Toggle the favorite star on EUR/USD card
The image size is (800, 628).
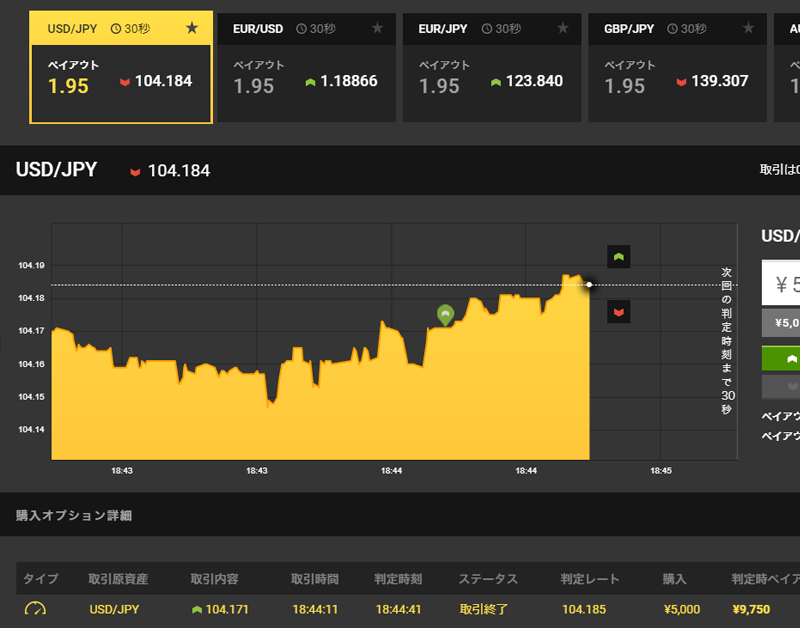pyautogui.click(x=377, y=29)
